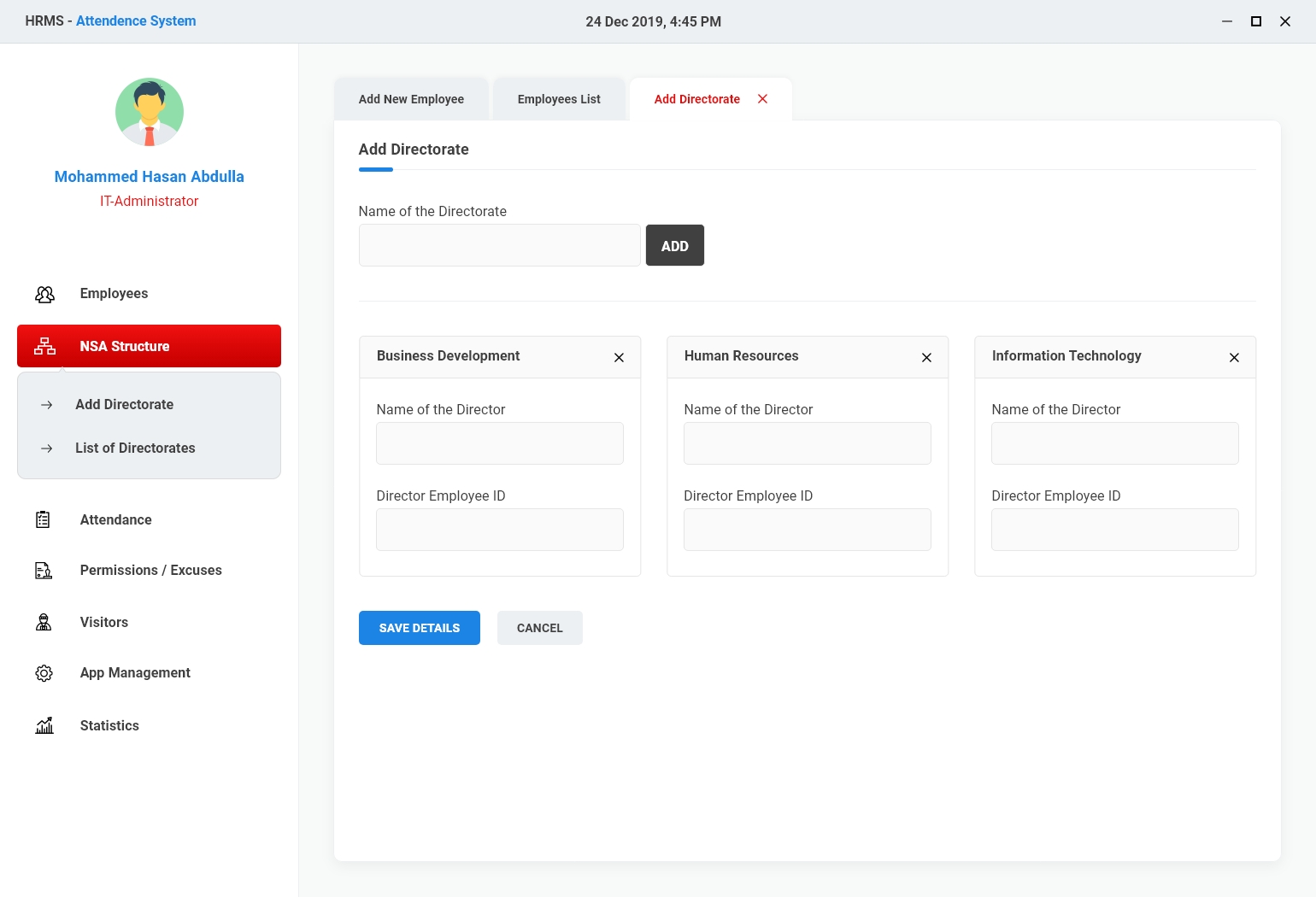Open the Employees List tab
The image size is (1316, 897).
[x=559, y=99]
